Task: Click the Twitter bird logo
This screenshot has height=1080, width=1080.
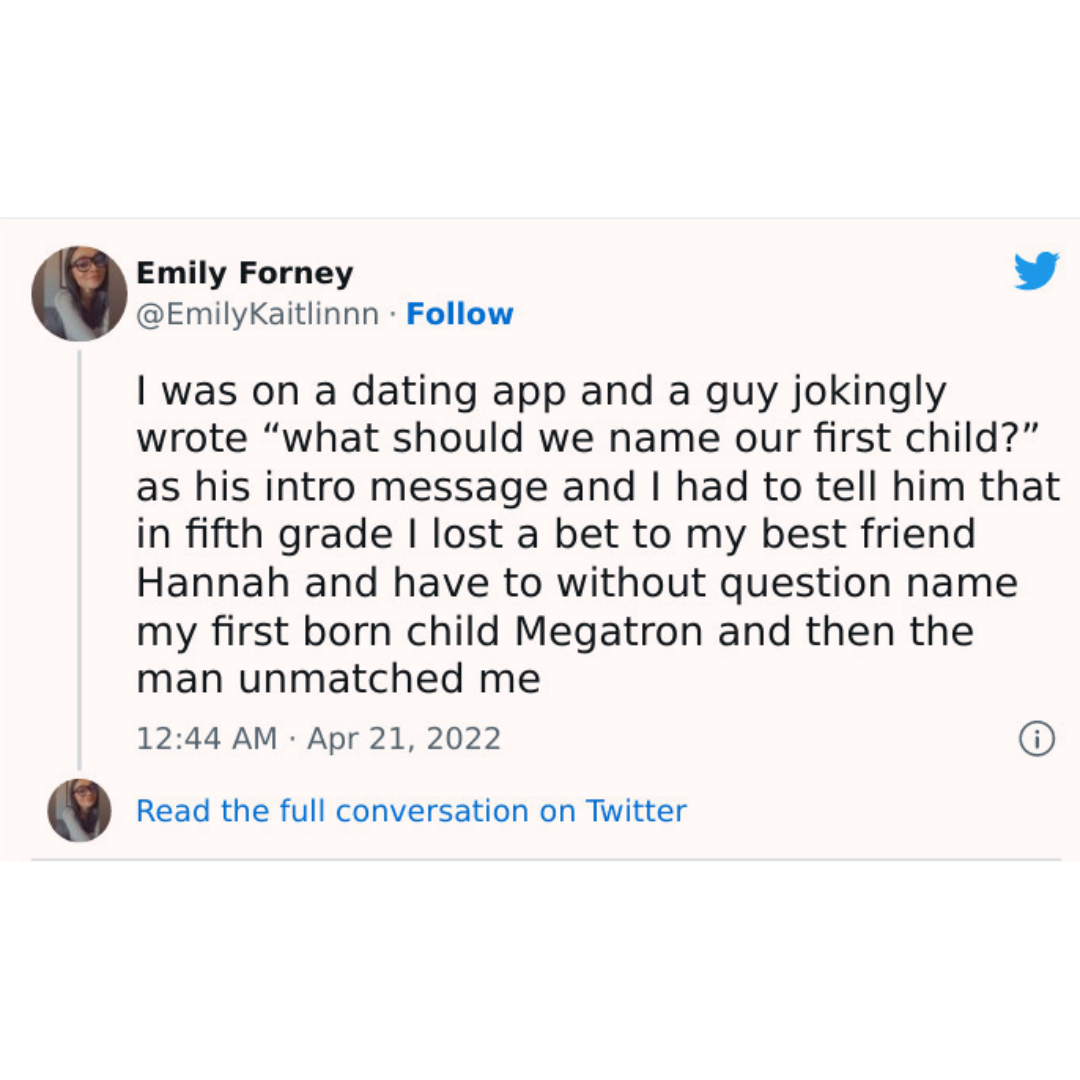Action: click(x=1036, y=271)
